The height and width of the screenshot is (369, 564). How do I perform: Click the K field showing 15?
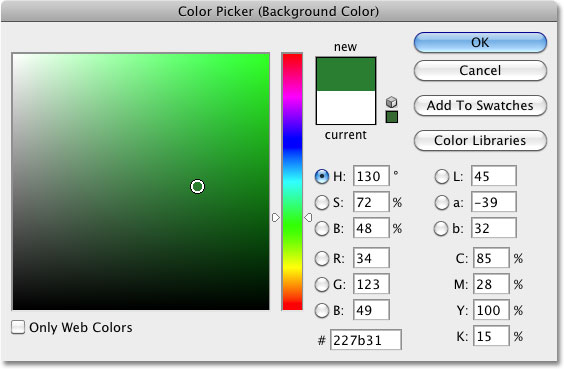coord(491,336)
